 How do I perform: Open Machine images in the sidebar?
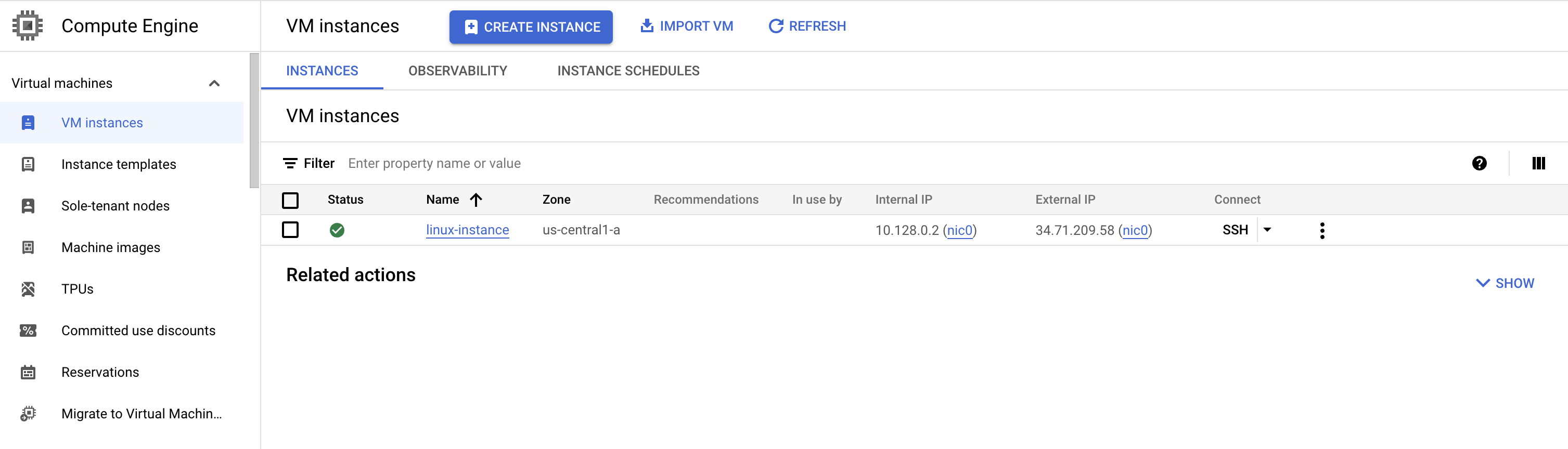[x=122, y=247]
